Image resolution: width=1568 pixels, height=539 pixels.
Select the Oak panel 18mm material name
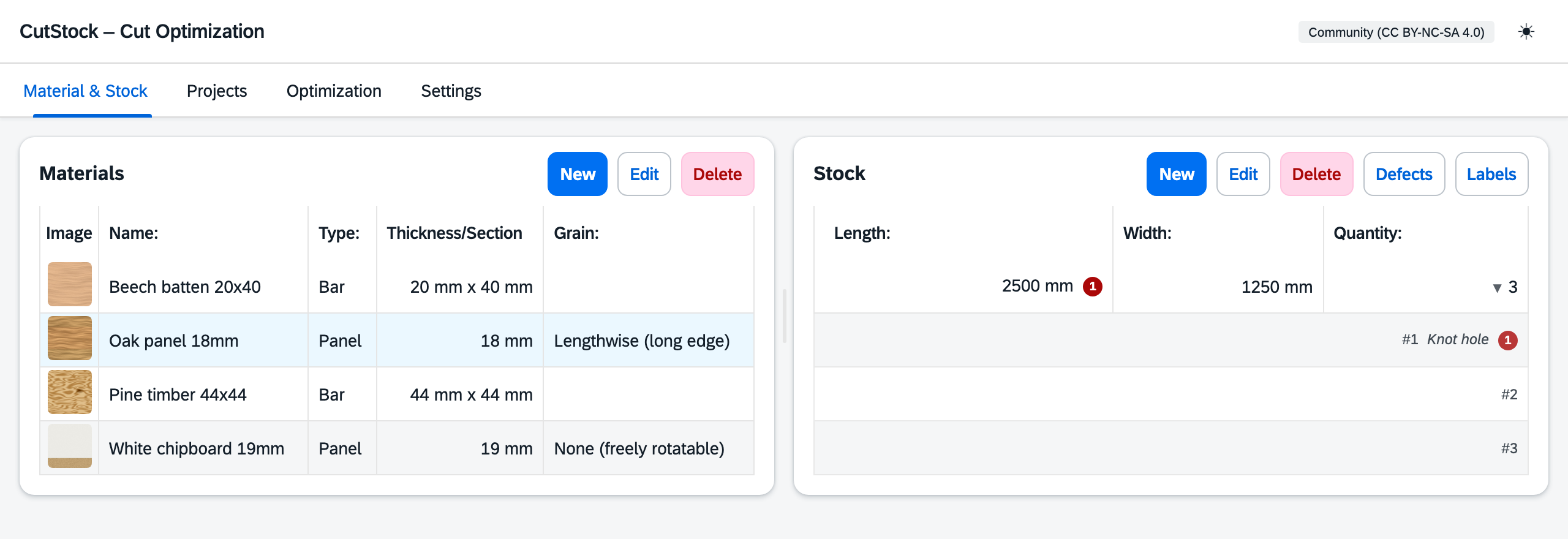tap(174, 341)
